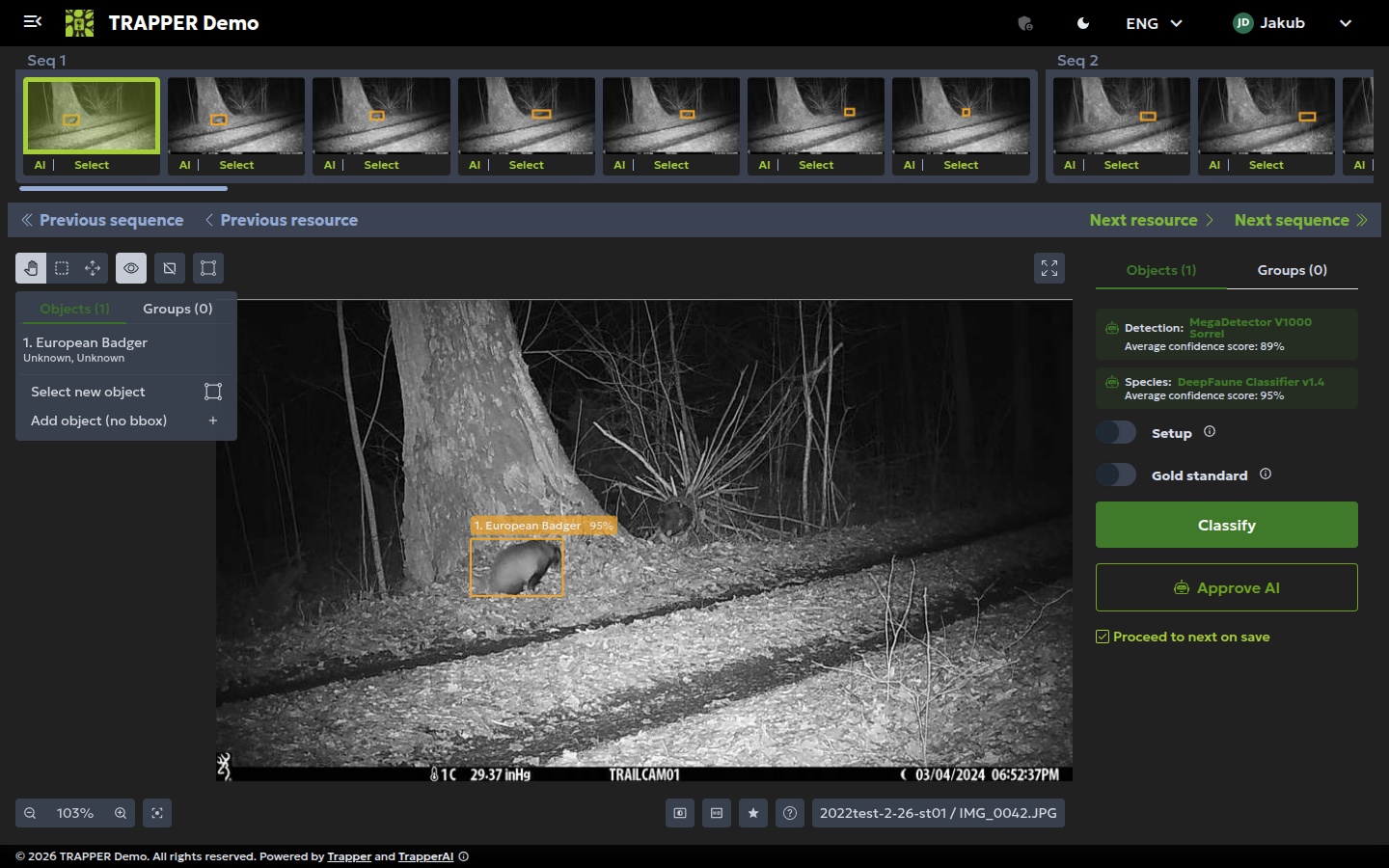Switch to dark mode moon icon
1389x868 pixels.
point(1083,23)
